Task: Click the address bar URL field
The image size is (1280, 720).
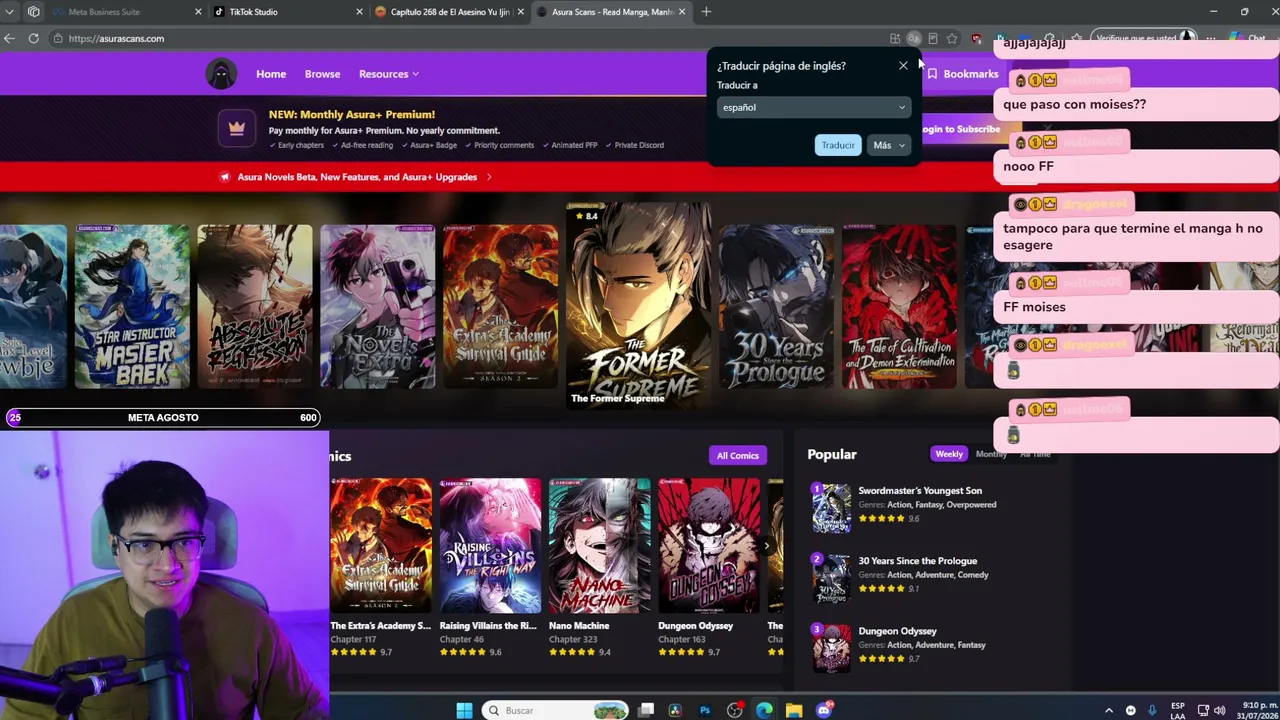Action: [470, 38]
